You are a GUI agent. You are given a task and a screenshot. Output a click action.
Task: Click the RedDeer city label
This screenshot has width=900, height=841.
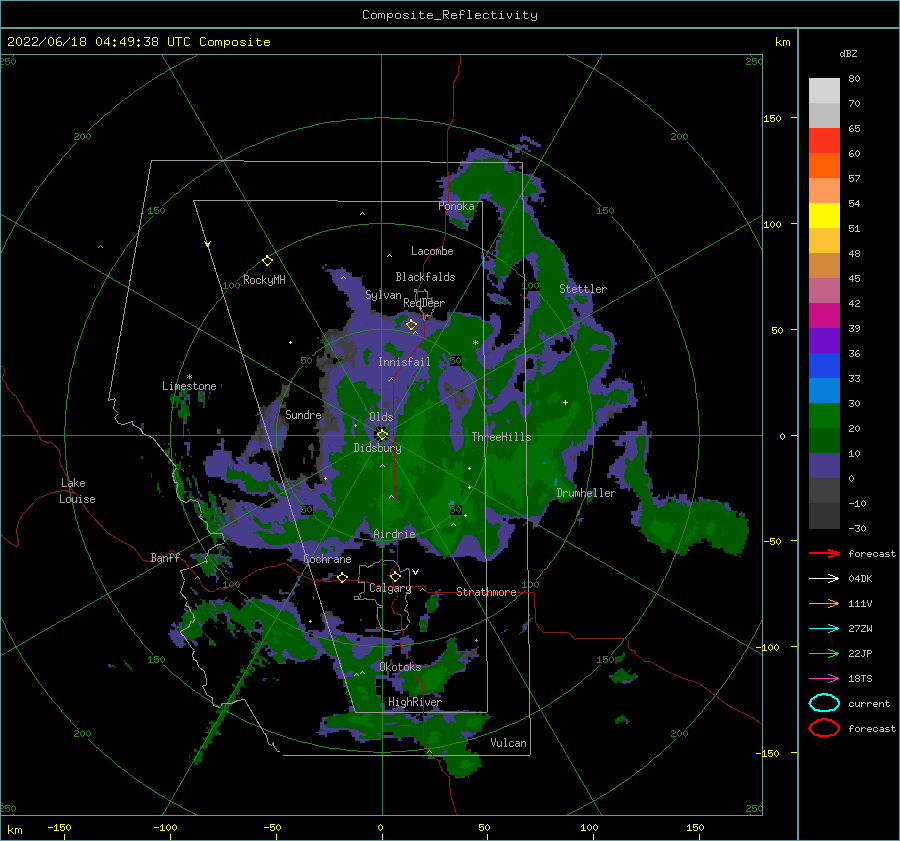pyautogui.click(x=424, y=303)
